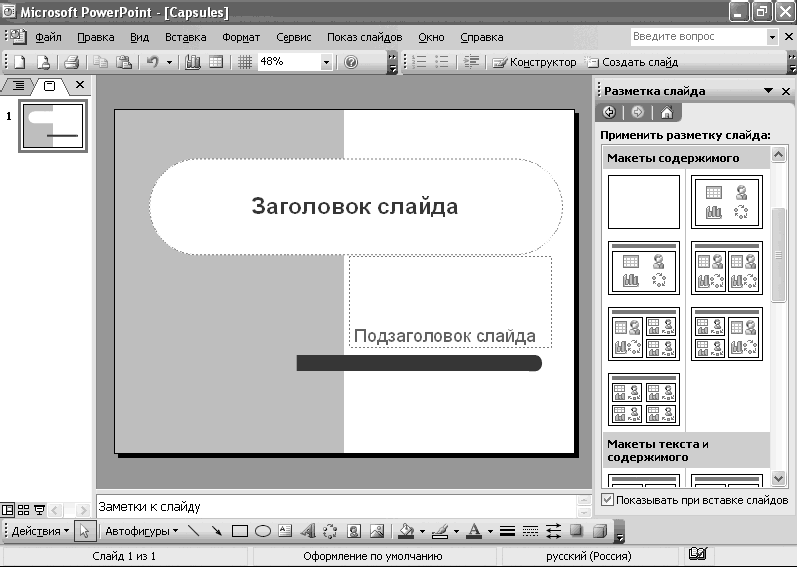Open the Автофигуры dropdown menu
Image resolution: width=797 pixels, height=567 pixels.
click(x=141, y=531)
